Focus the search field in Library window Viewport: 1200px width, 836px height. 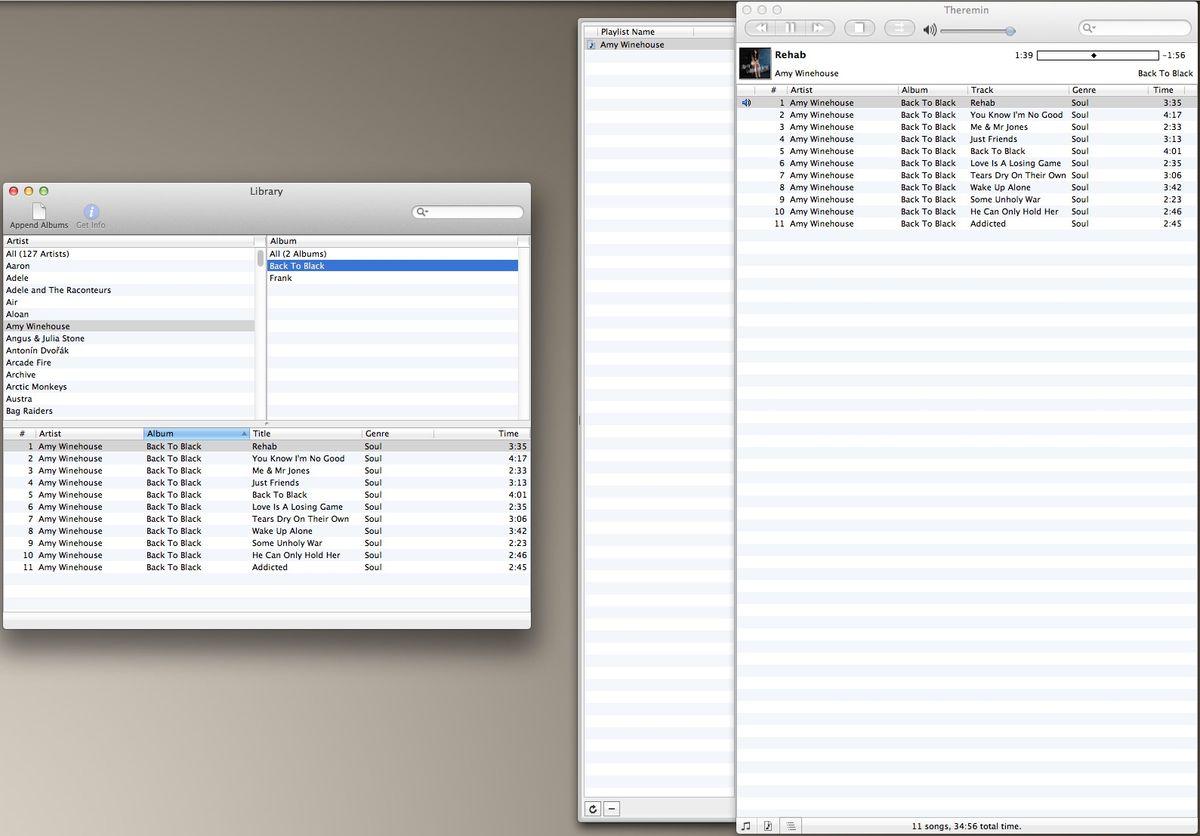coord(468,212)
